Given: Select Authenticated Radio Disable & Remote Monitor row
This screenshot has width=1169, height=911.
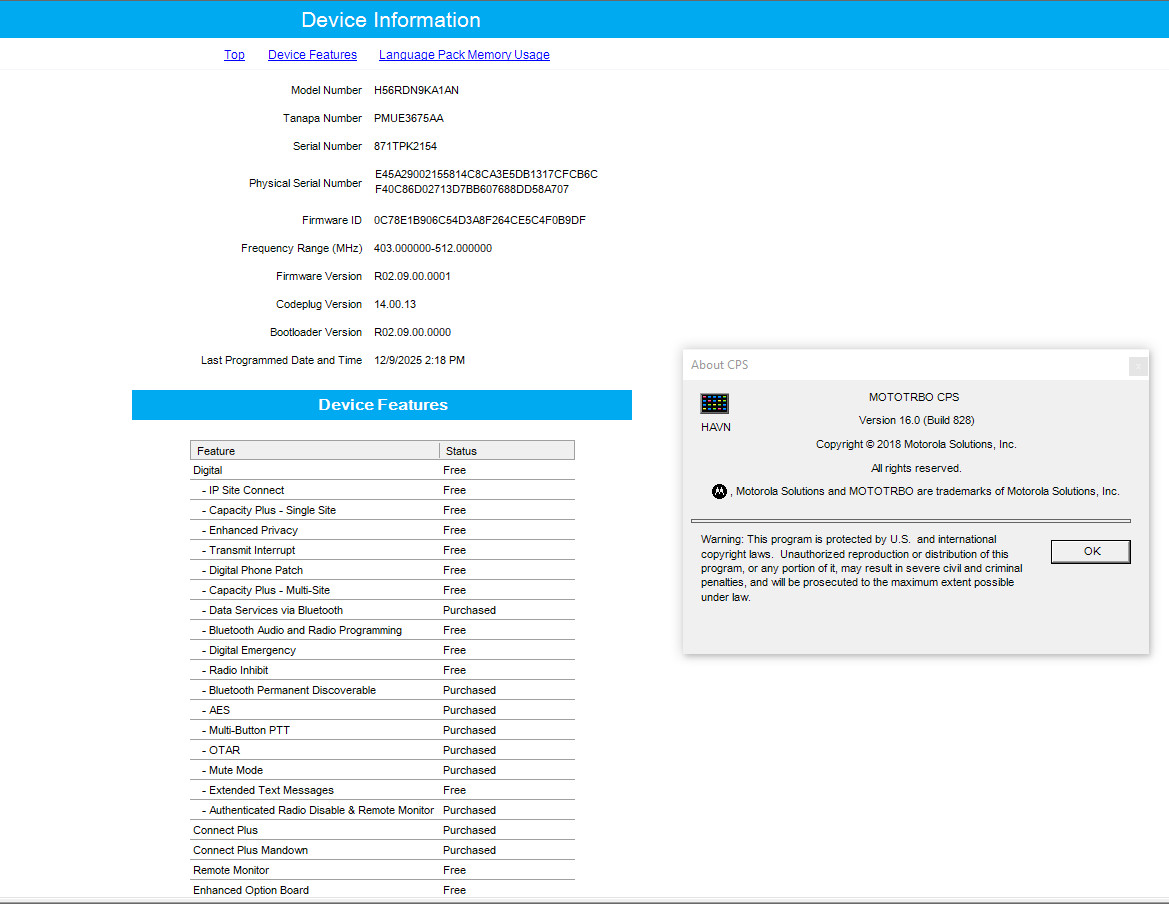Looking at the screenshot, I should (382, 810).
